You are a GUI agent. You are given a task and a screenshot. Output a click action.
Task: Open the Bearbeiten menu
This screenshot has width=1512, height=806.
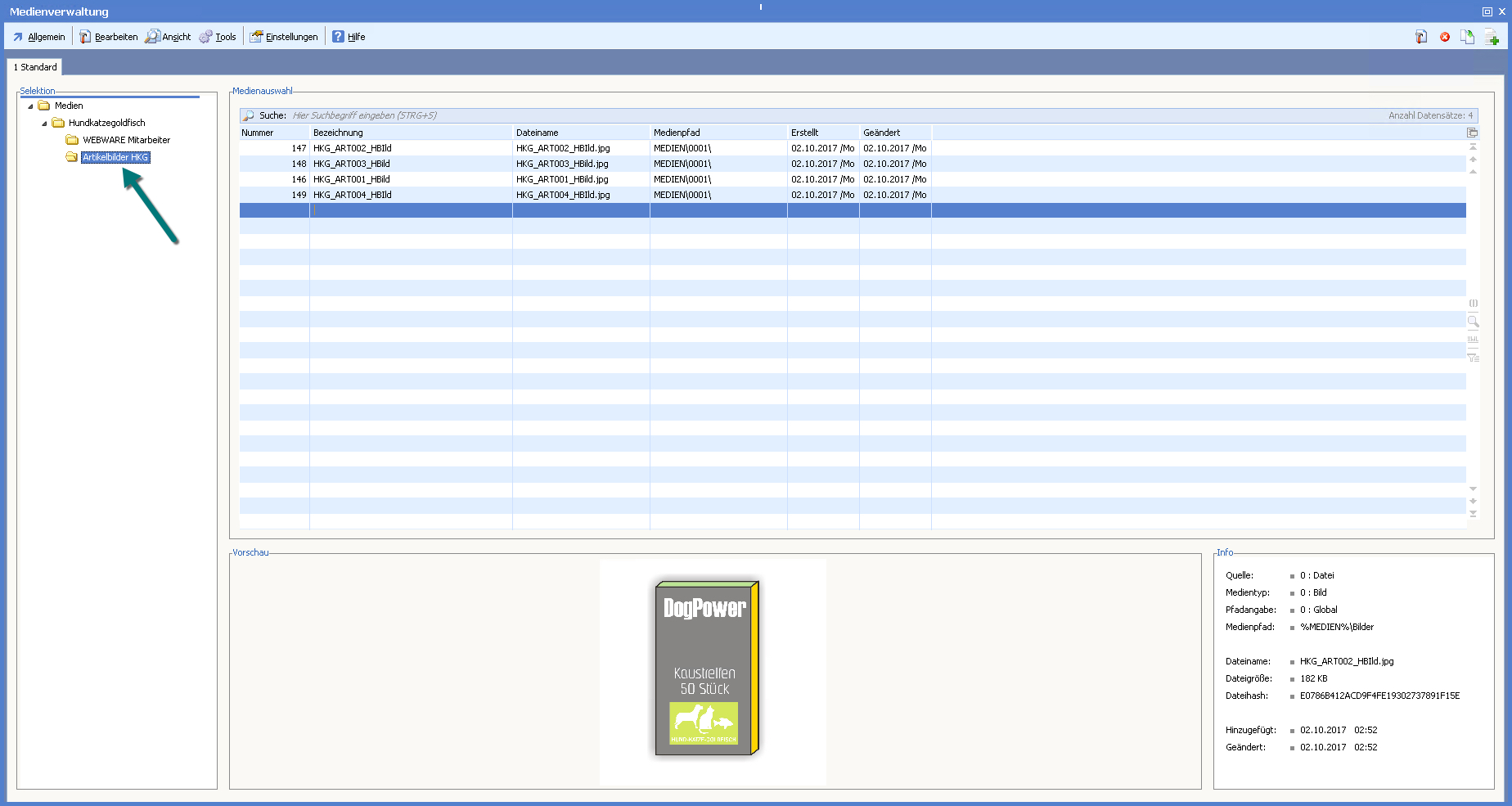coord(109,37)
